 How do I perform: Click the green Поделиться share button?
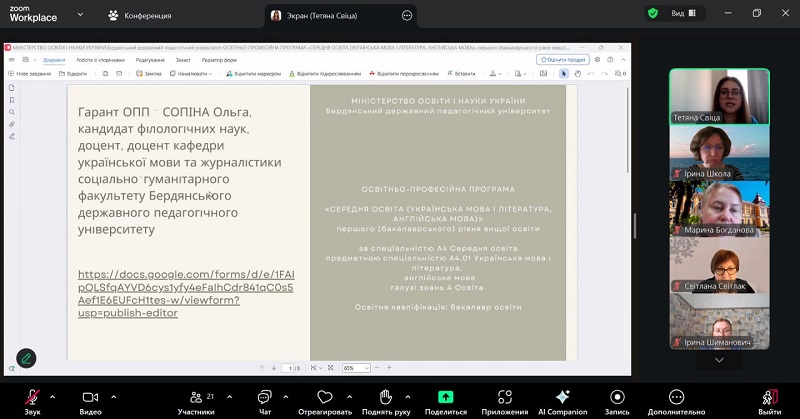coord(445,396)
